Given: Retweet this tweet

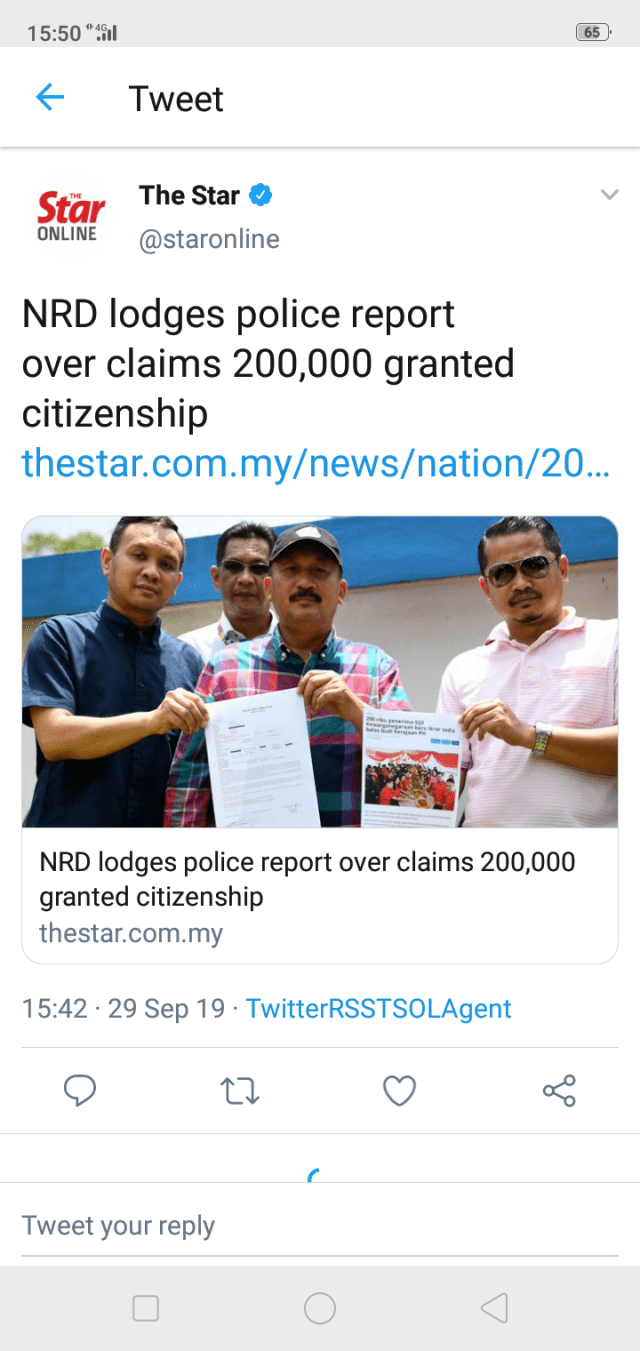Looking at the screenshot, I should tap(240, 1091).
